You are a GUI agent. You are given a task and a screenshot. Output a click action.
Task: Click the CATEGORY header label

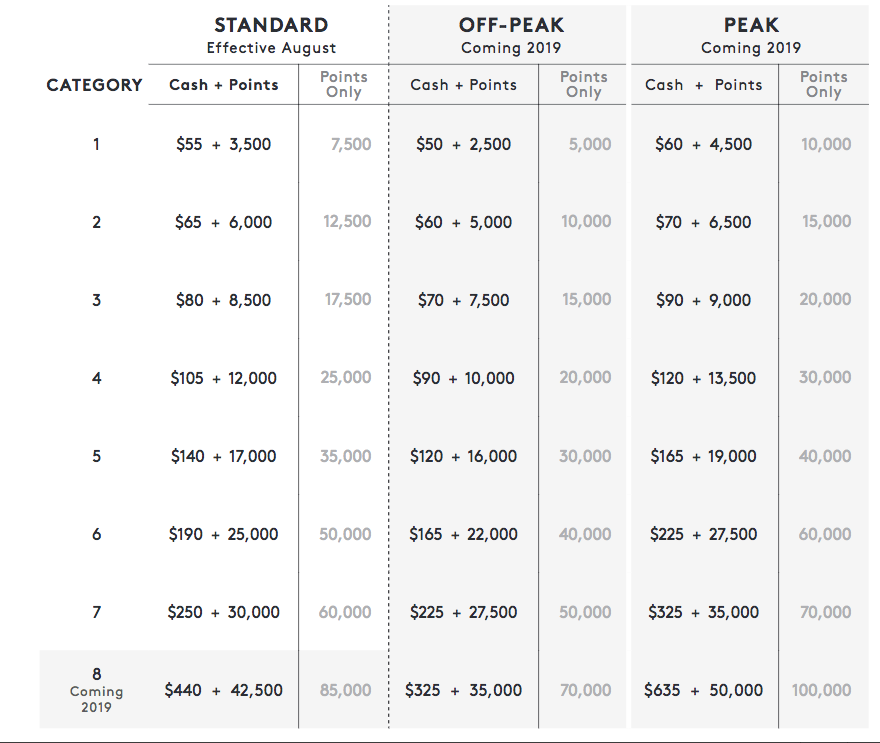tap(94, 85)
